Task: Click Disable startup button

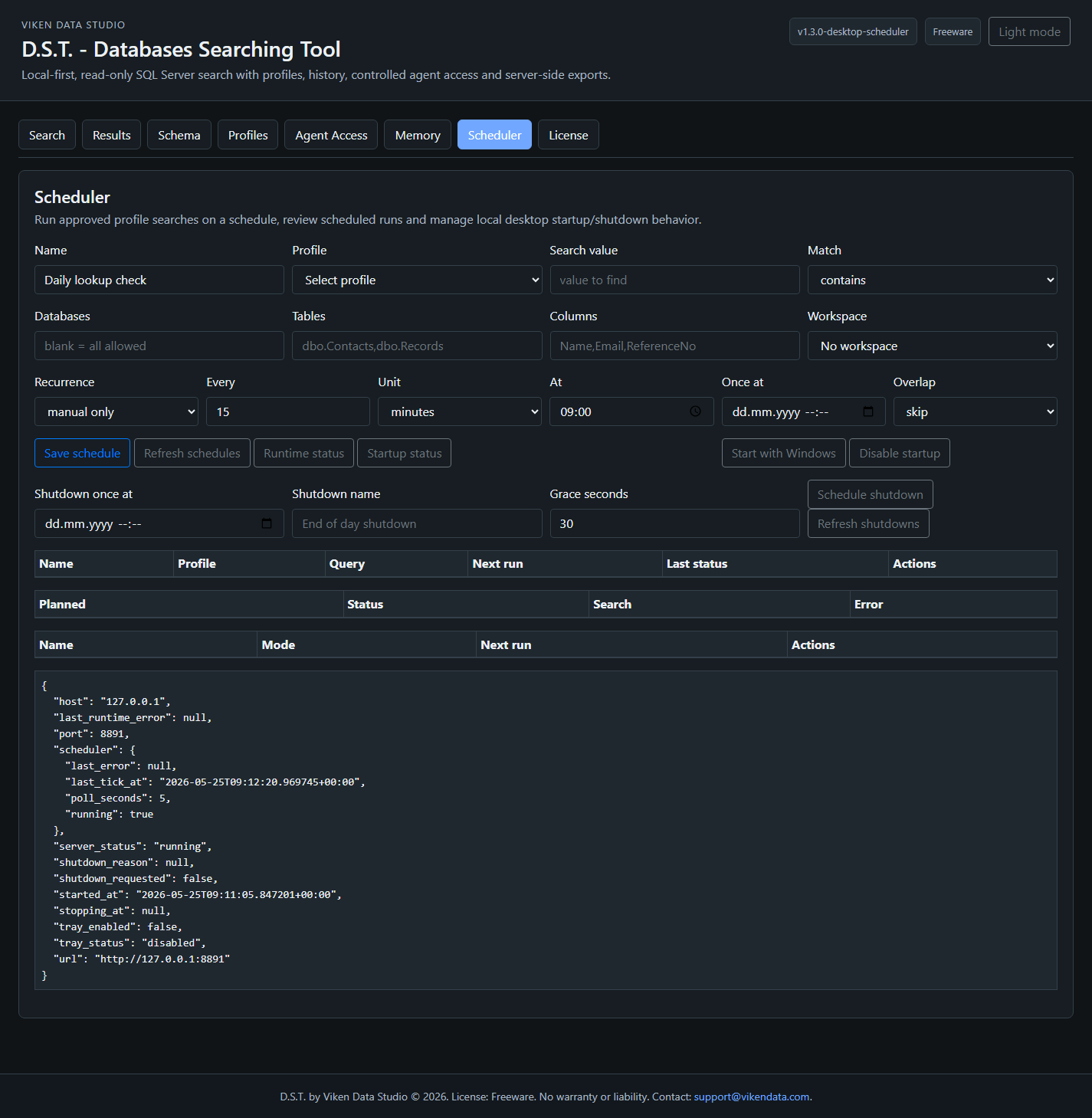Action: click(900, 453)
